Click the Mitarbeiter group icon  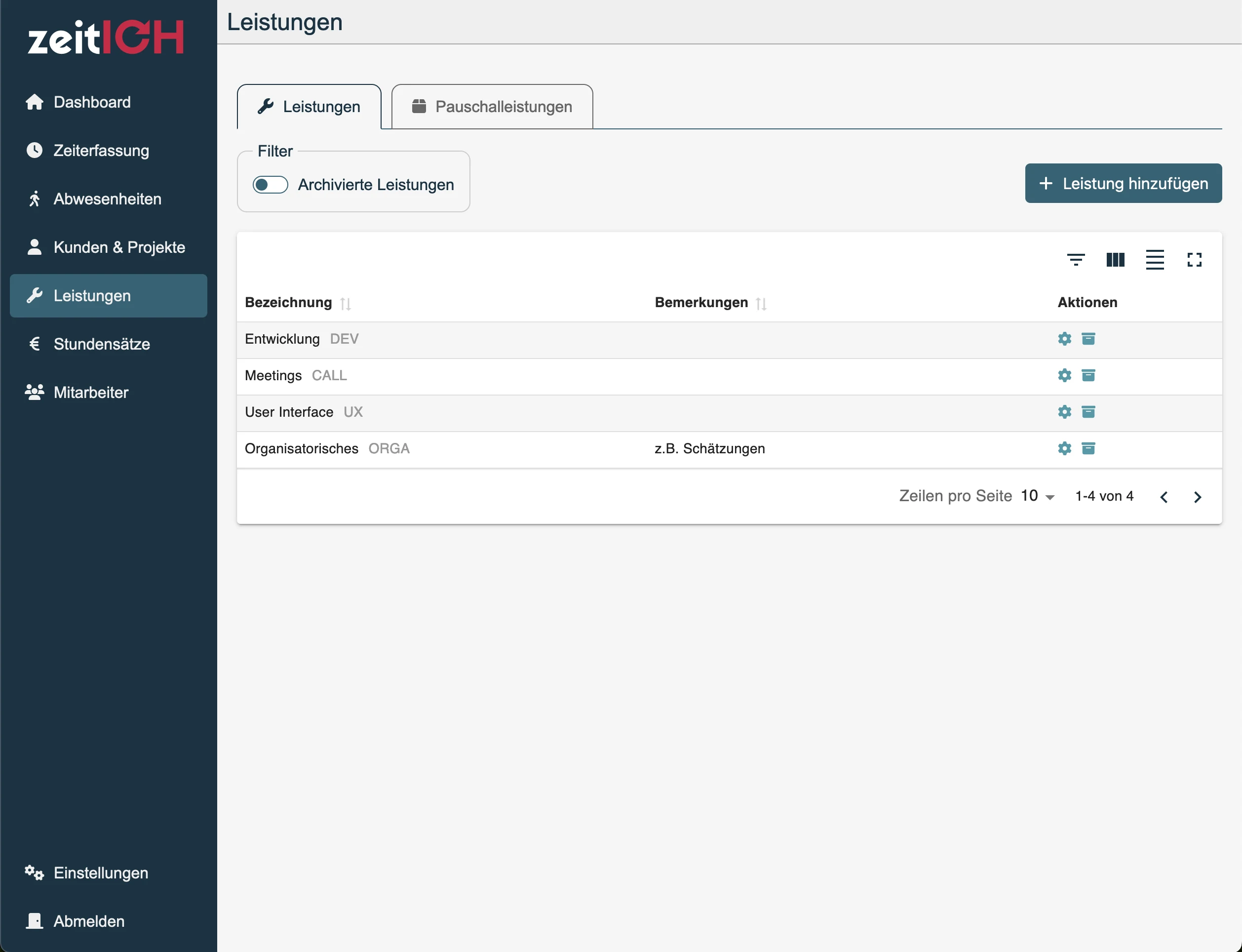(x=35, y=392)
